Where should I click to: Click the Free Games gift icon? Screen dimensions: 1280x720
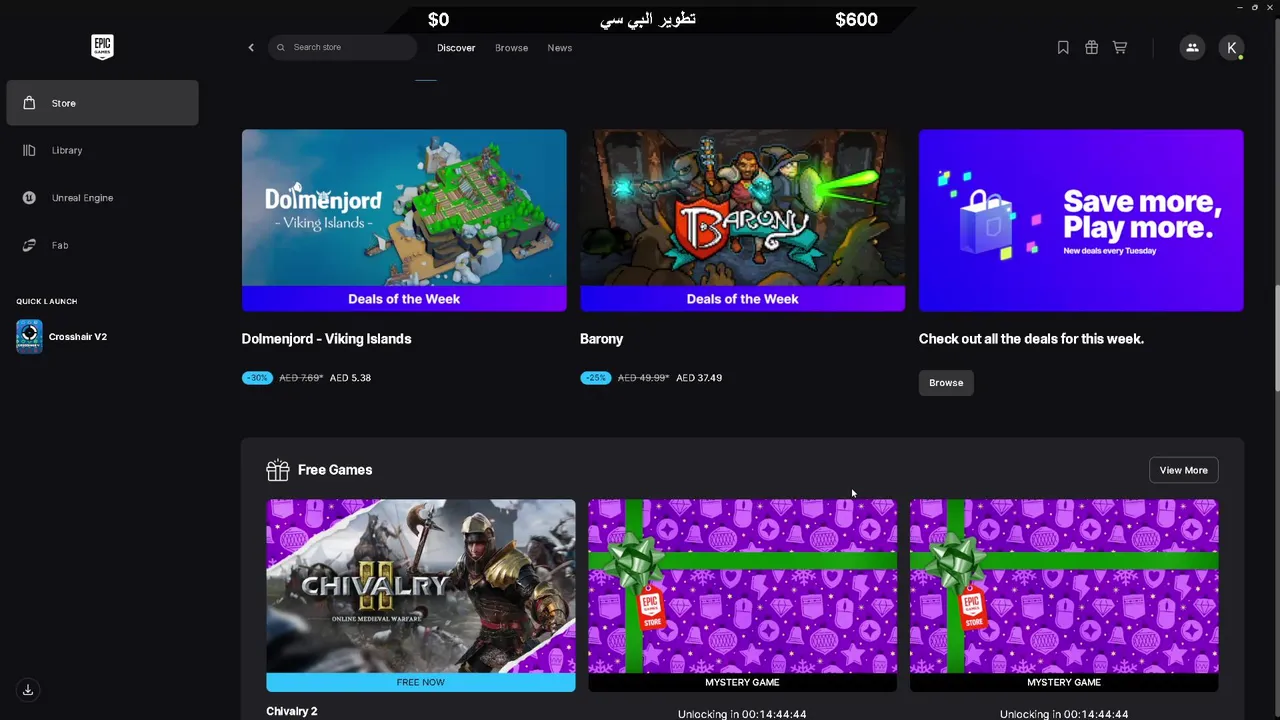click(x=278, y=470)
